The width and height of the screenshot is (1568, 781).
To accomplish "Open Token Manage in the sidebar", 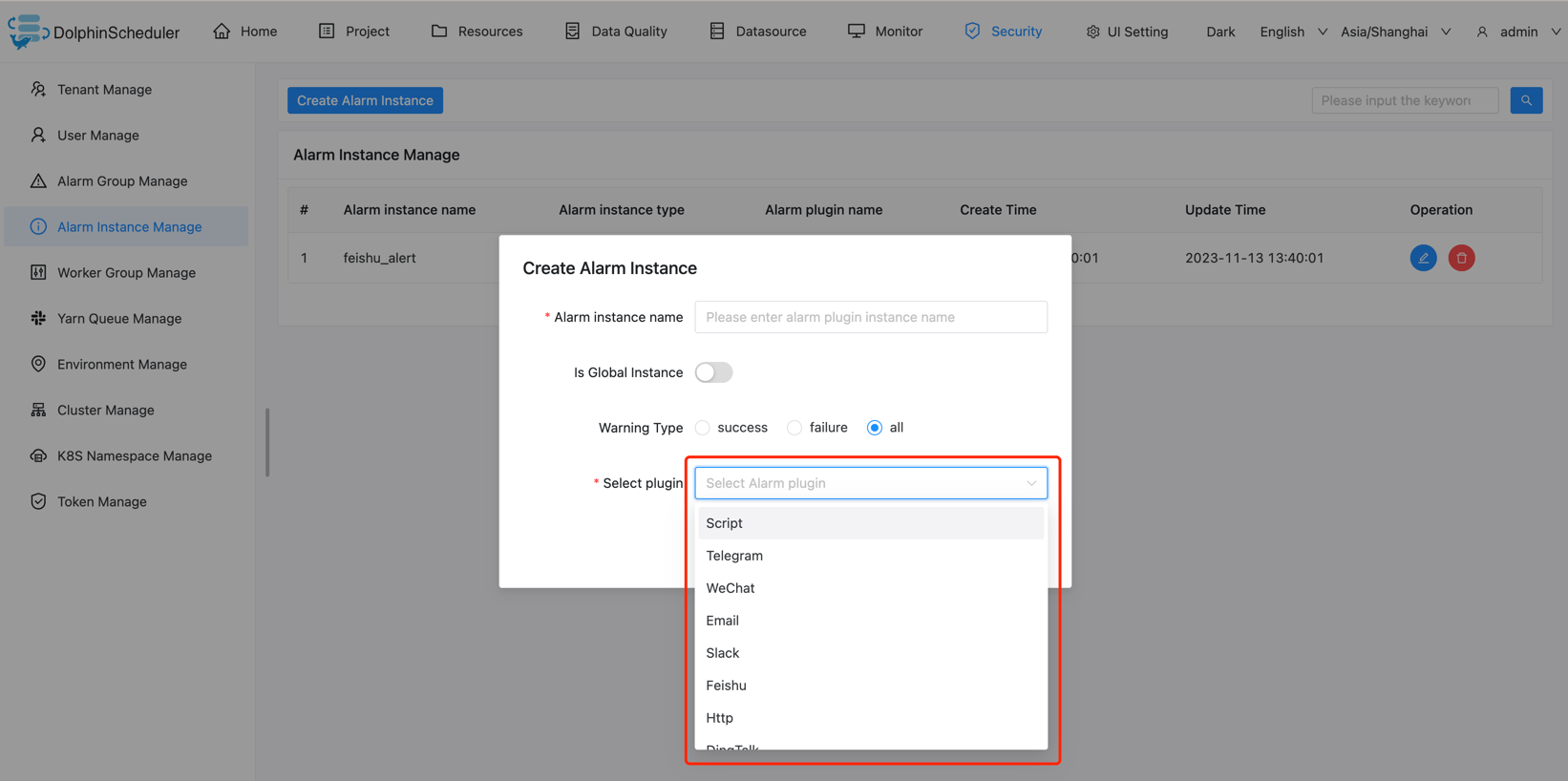I will click(x=101, y=502).
